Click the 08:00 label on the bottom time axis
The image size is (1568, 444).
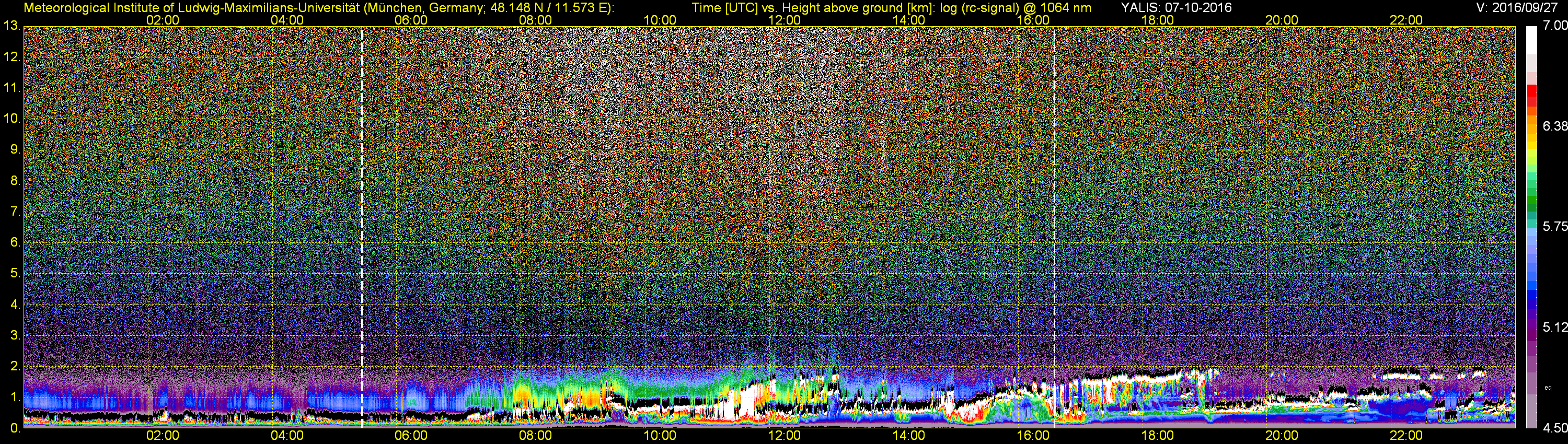[536, 436]
